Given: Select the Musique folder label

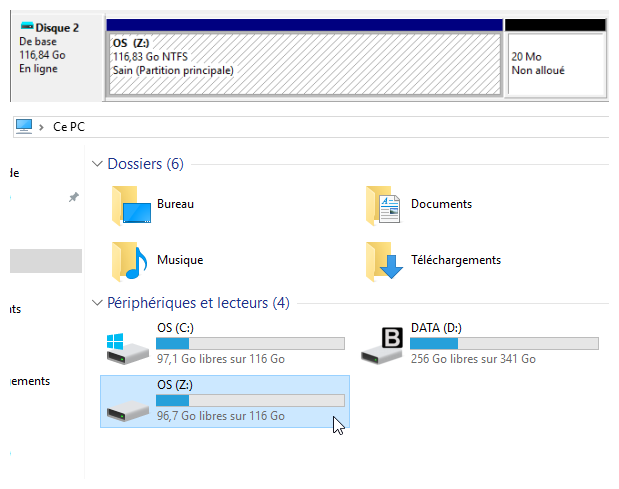Looking at the screenshot, I should coord(180,260).
